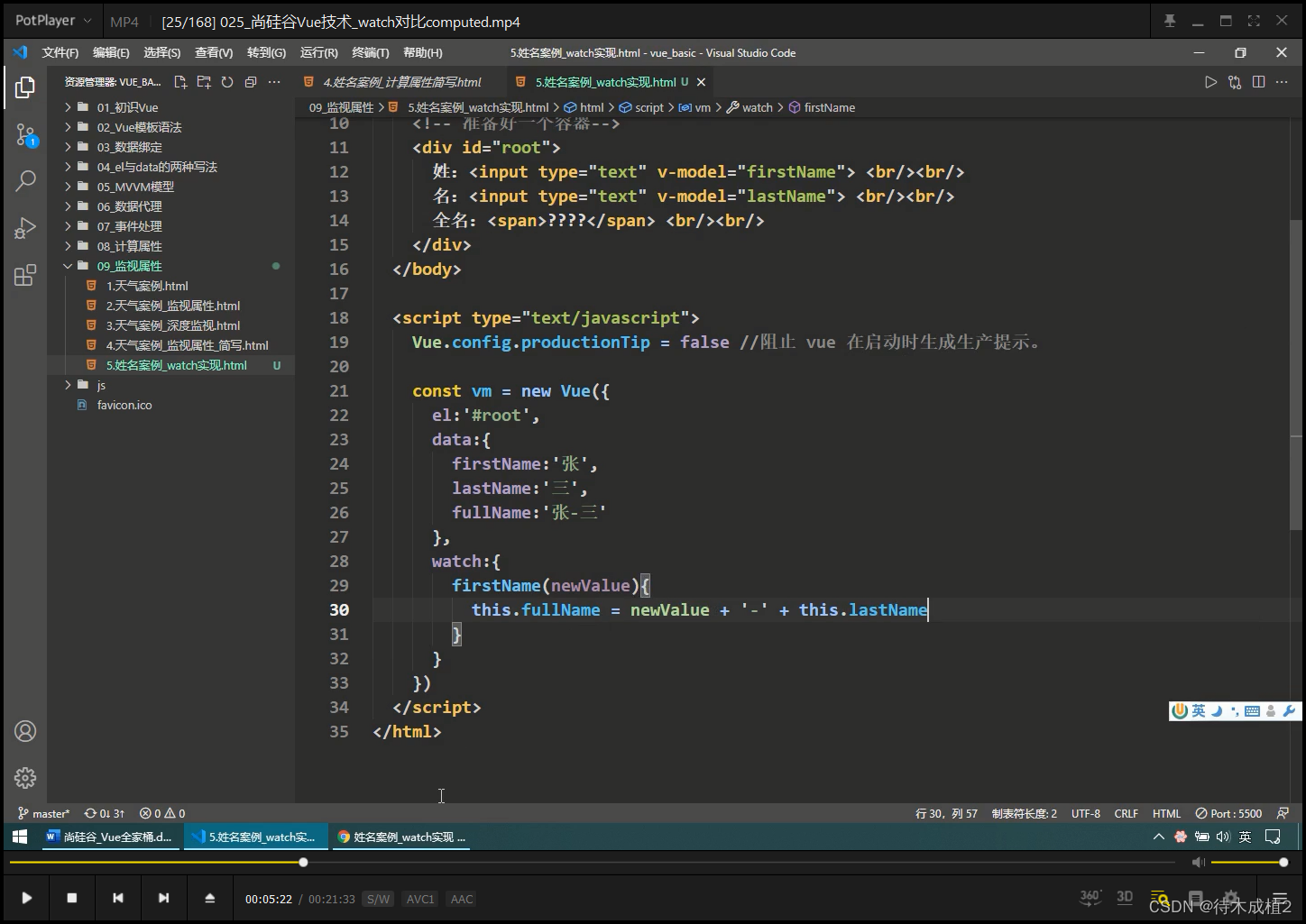Mute PotPlayer volume speaker icon
This screenshot has height=924, width=1306.
1199,863
